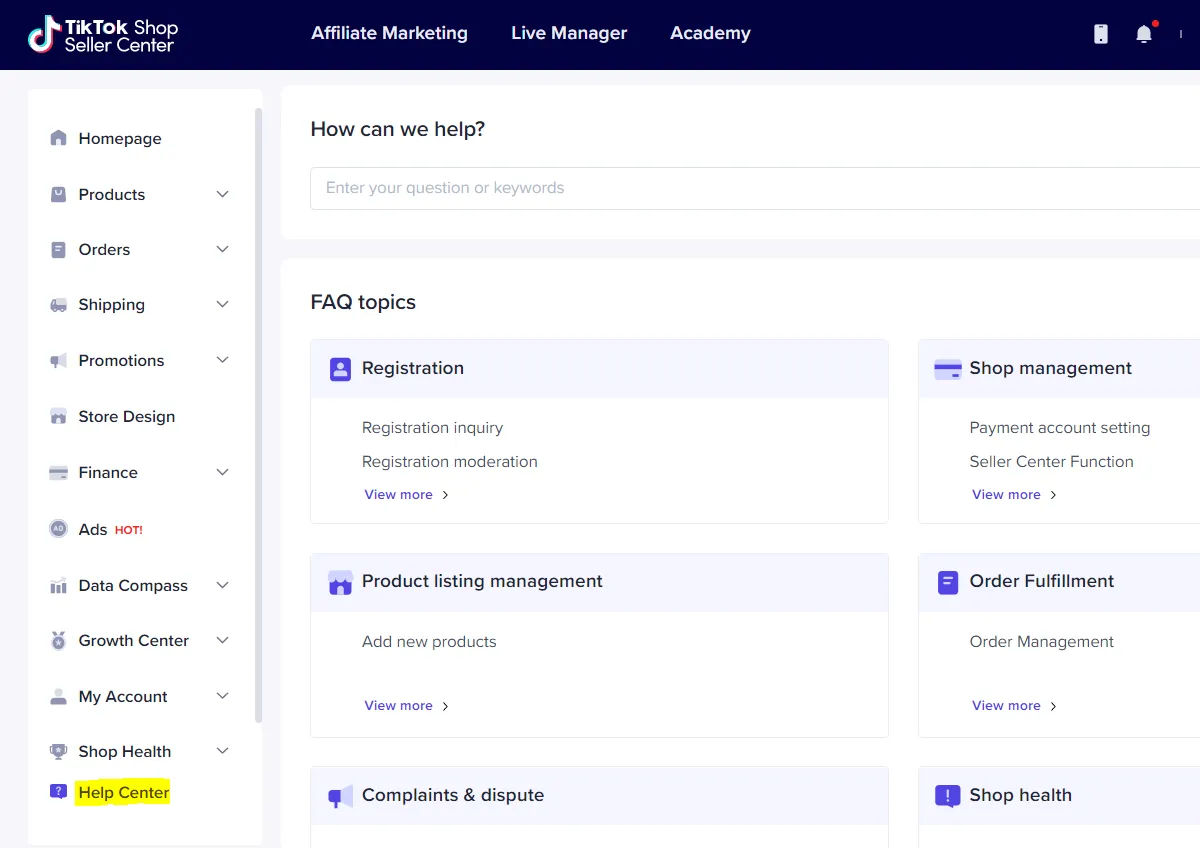1200x848 pixels.
Task: Expand the Products menu chevron
Action: [223, 194]
